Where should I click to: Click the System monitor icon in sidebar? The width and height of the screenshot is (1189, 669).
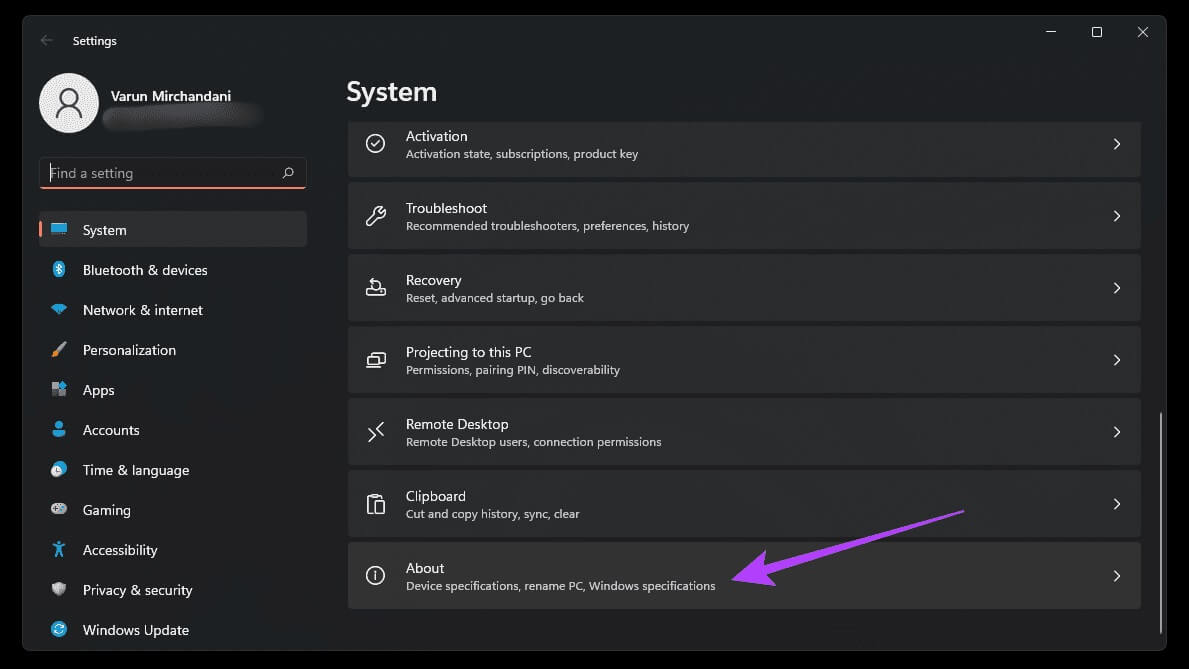59,229
